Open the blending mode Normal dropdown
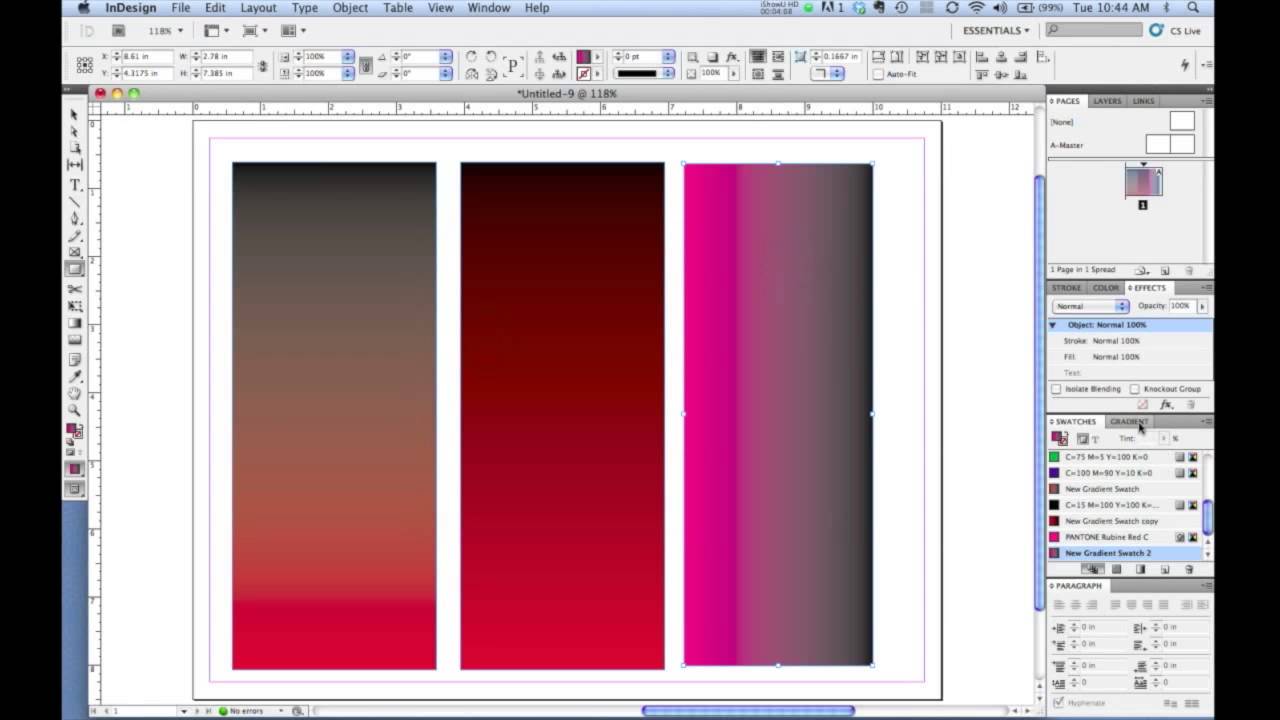This screenshot has height=720, width=1280. point(1090,306)
